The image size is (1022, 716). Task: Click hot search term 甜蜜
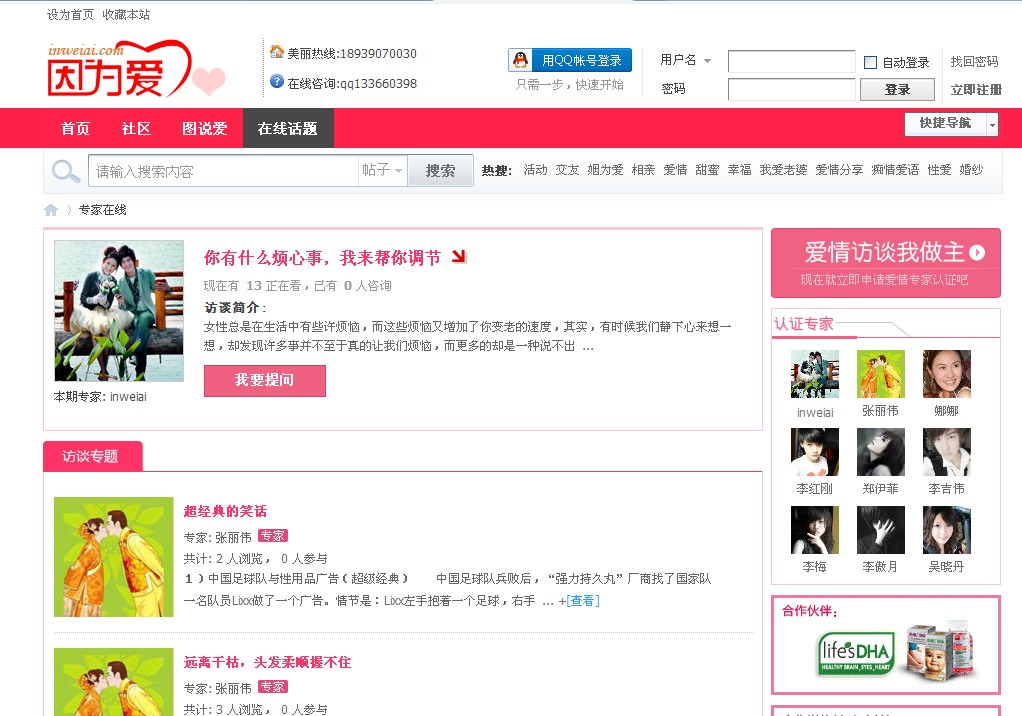[707, 170]
